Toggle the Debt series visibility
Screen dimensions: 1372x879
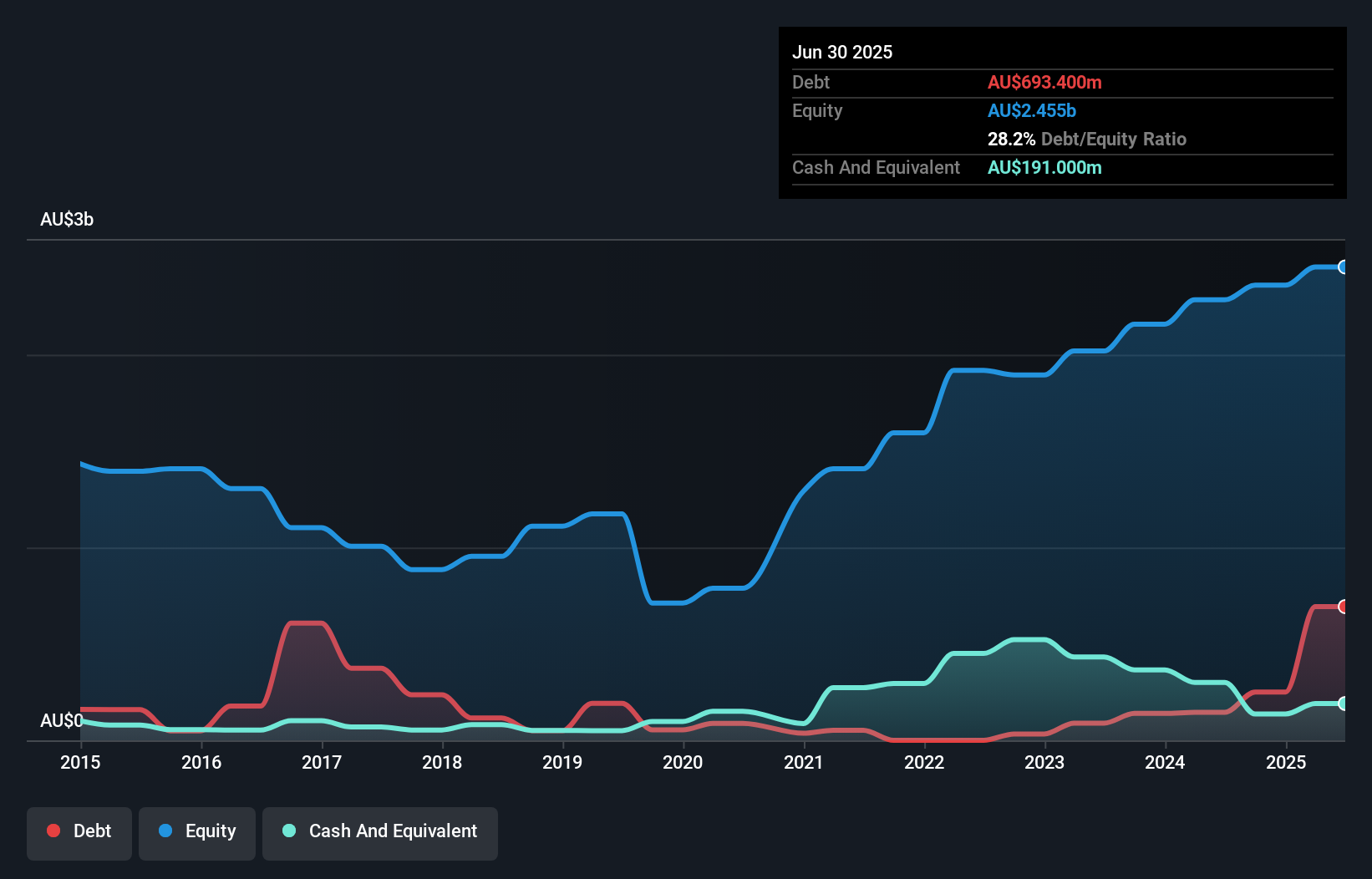click(79, 832)
